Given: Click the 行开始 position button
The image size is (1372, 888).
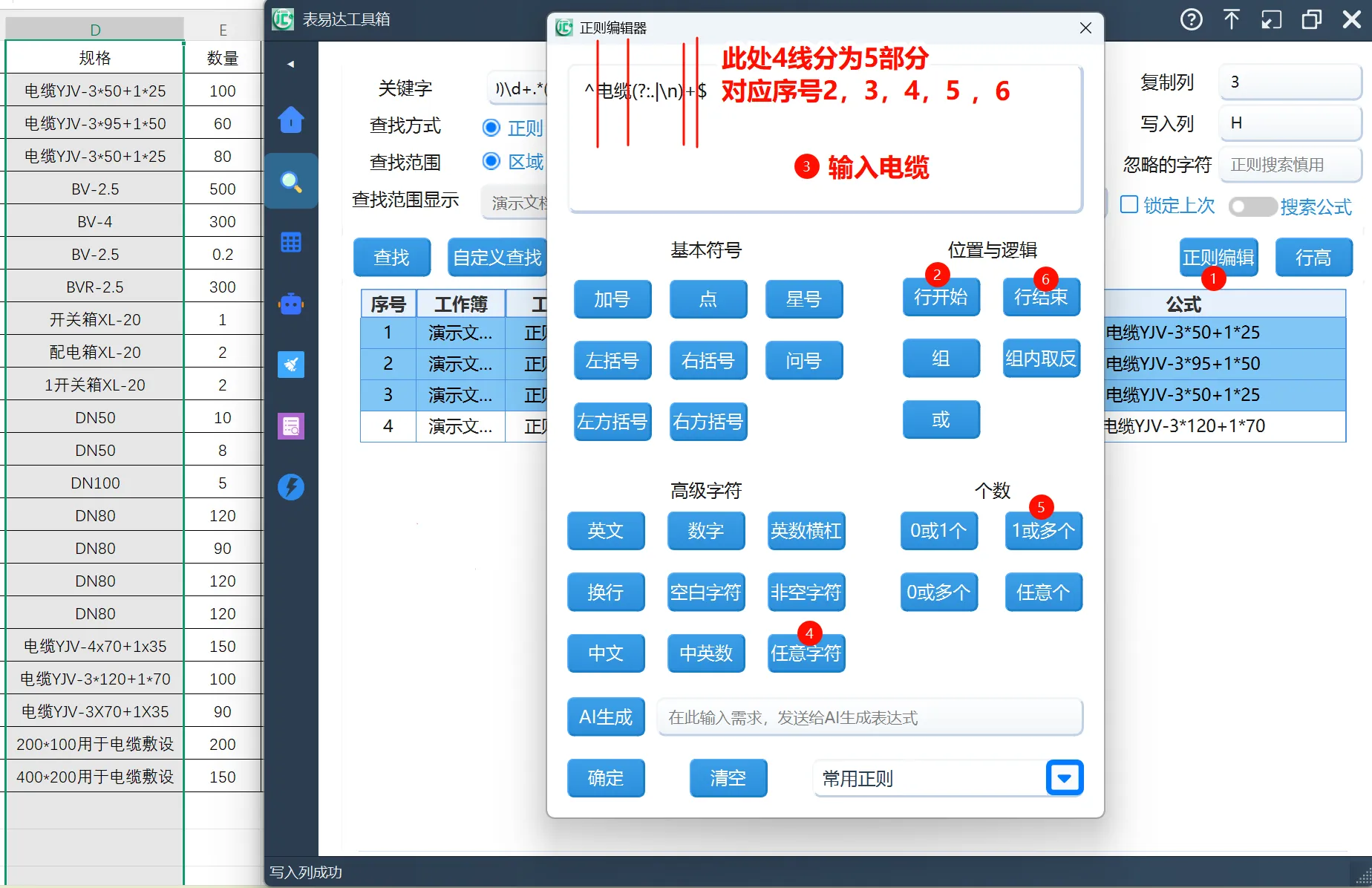Looking at the screenshot, I should click(x=941, y=297).
